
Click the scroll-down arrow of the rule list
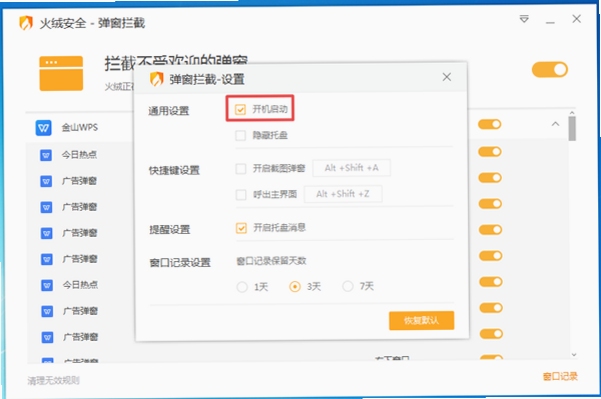[x=574, y=355]
